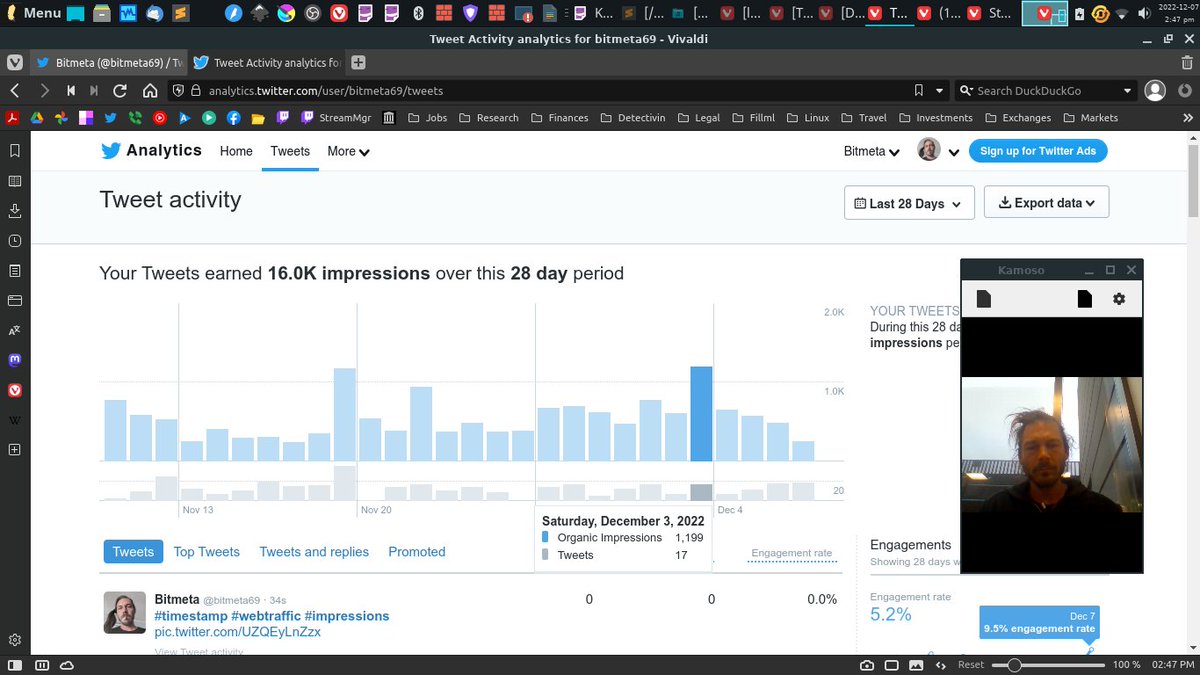Bookmark this page from address bar
1200x675 pixels.
[918, 90]
